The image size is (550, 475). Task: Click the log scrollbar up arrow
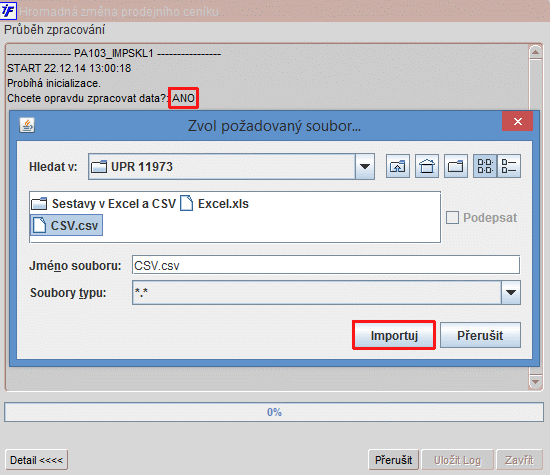pos(536,52)
